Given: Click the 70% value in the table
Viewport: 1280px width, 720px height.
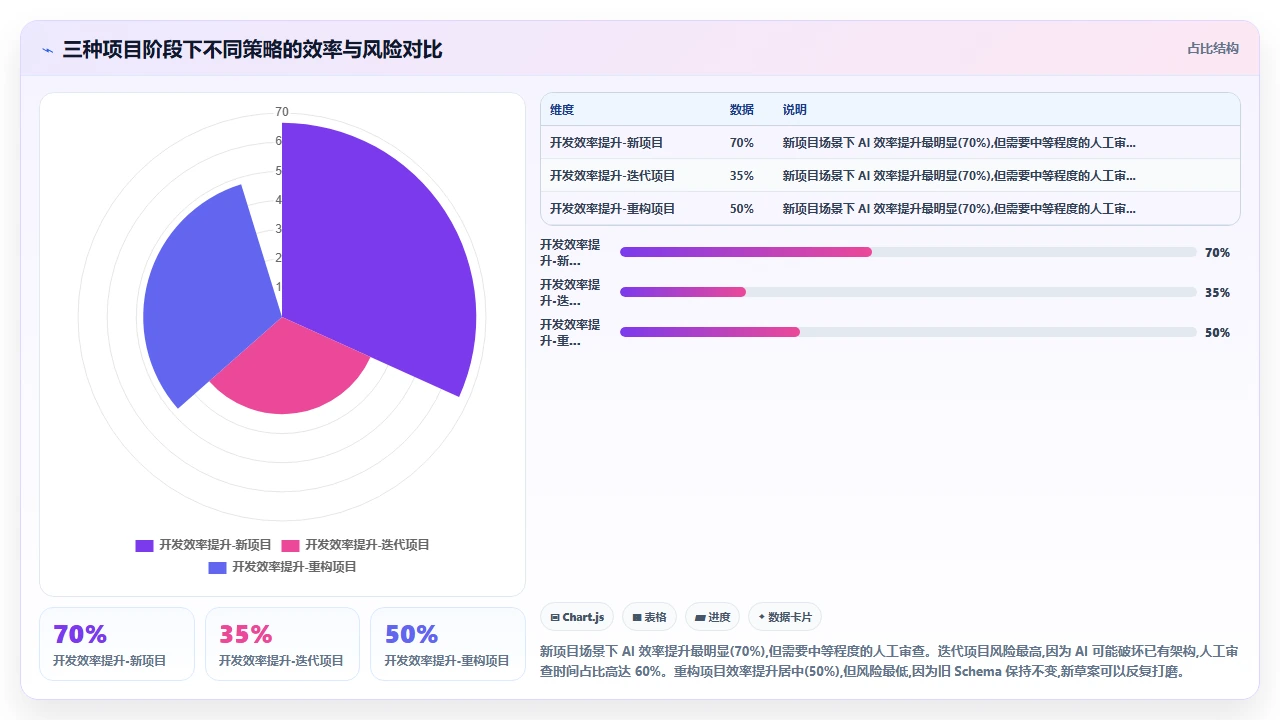Looking at the screenshot, I should pyautogui.click(x=742, y=143).
